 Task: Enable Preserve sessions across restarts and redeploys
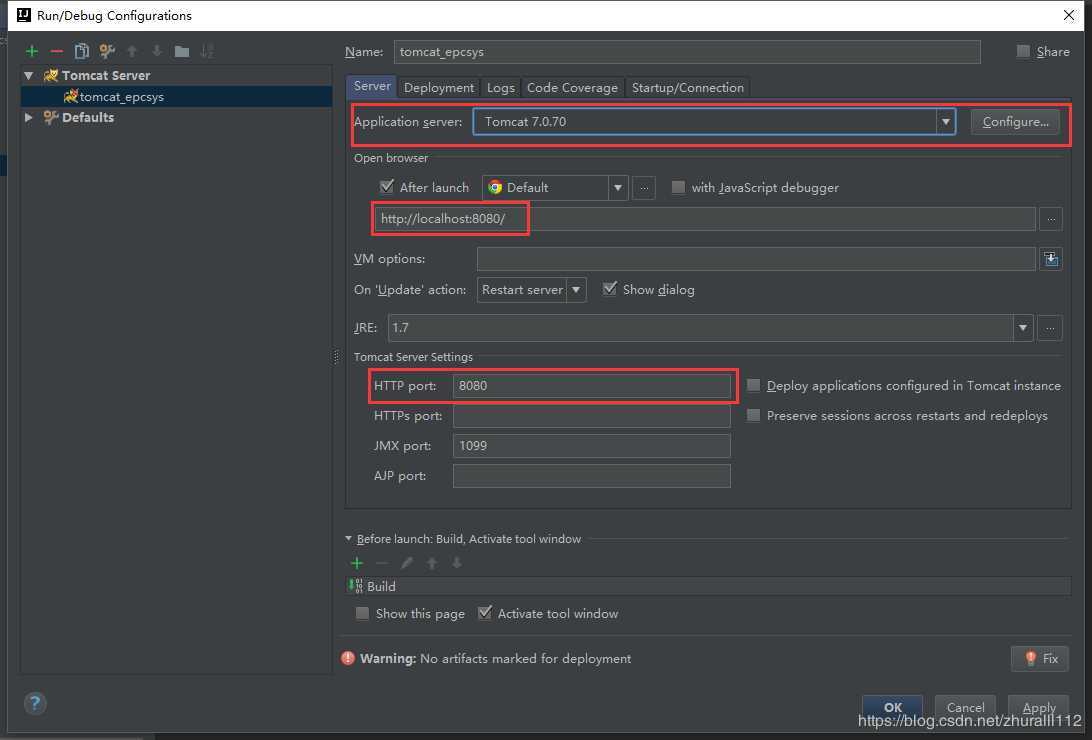[x=754, y=415]
